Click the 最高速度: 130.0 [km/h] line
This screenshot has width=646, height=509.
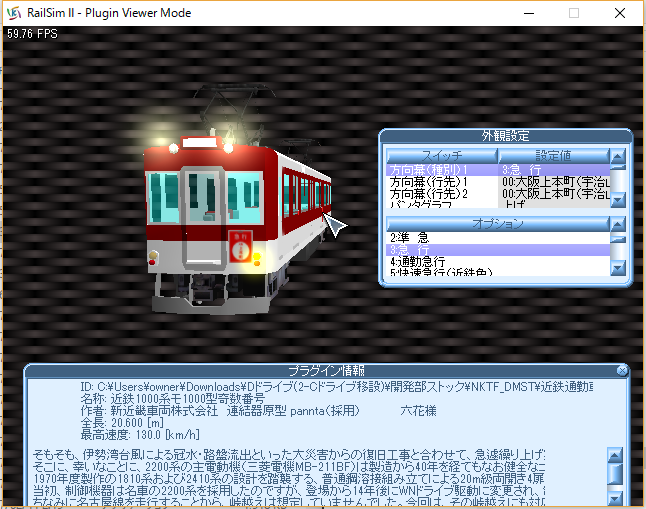tap(140, 435)
